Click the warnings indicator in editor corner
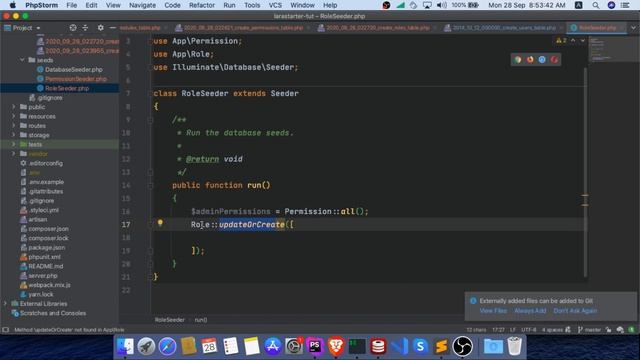 [561, 40]
